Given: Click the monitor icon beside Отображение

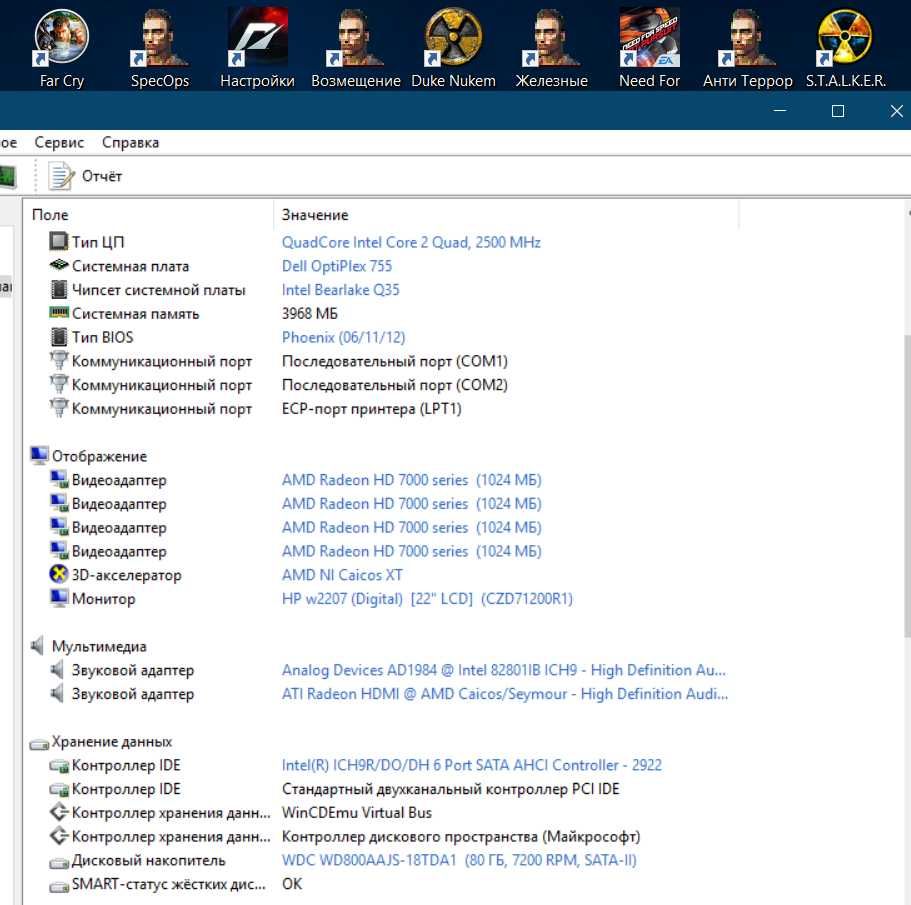Looking at the screenshot, I should (39, 455).
